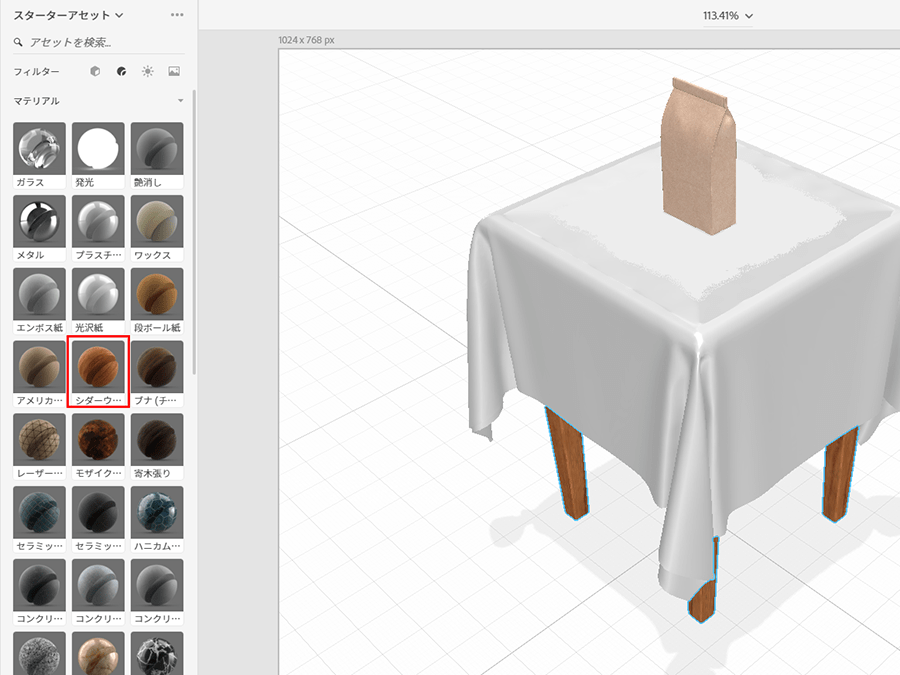Open the 113.41% zoom level dropdown
The image size is (900, 675).
pyautogui.click(x=727, y=16)
